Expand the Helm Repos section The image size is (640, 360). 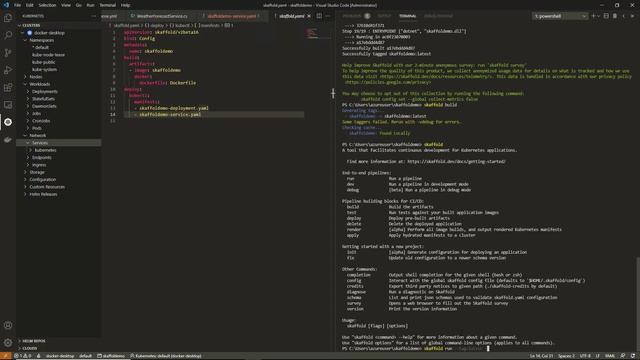pyautogui.click(x=34, y=341)
